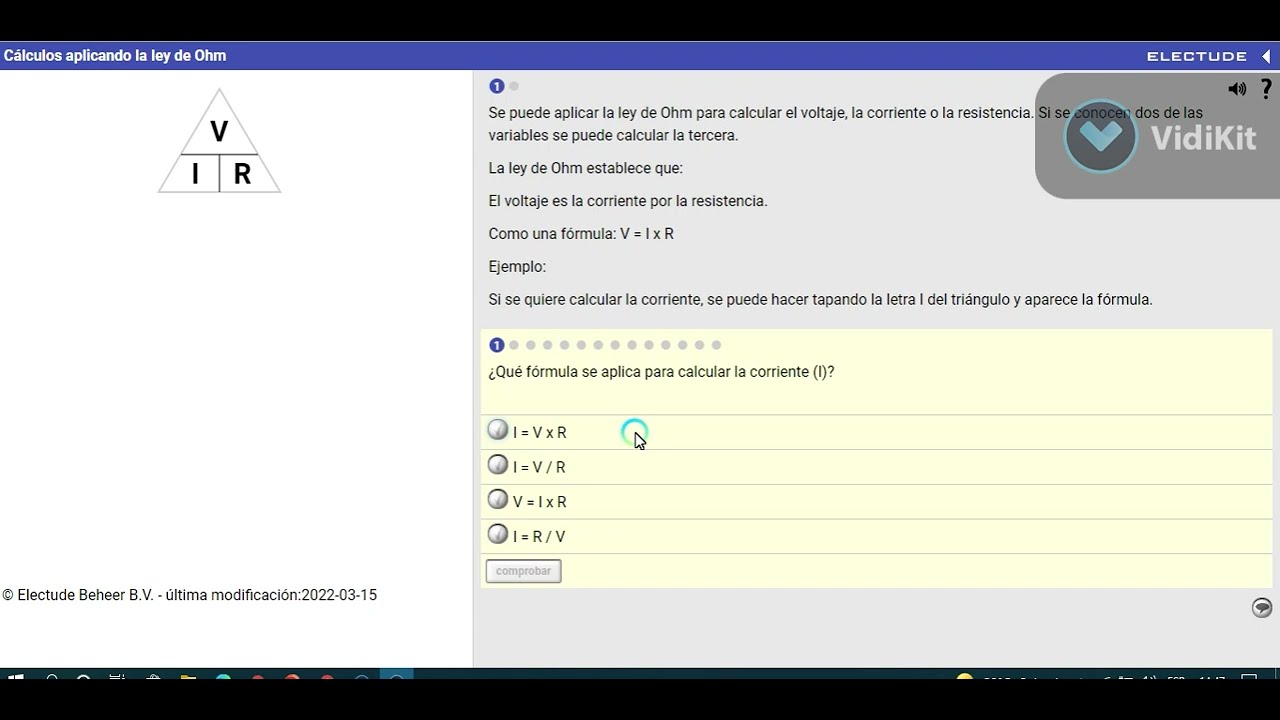Jump to the last question dot

(716, 345)
